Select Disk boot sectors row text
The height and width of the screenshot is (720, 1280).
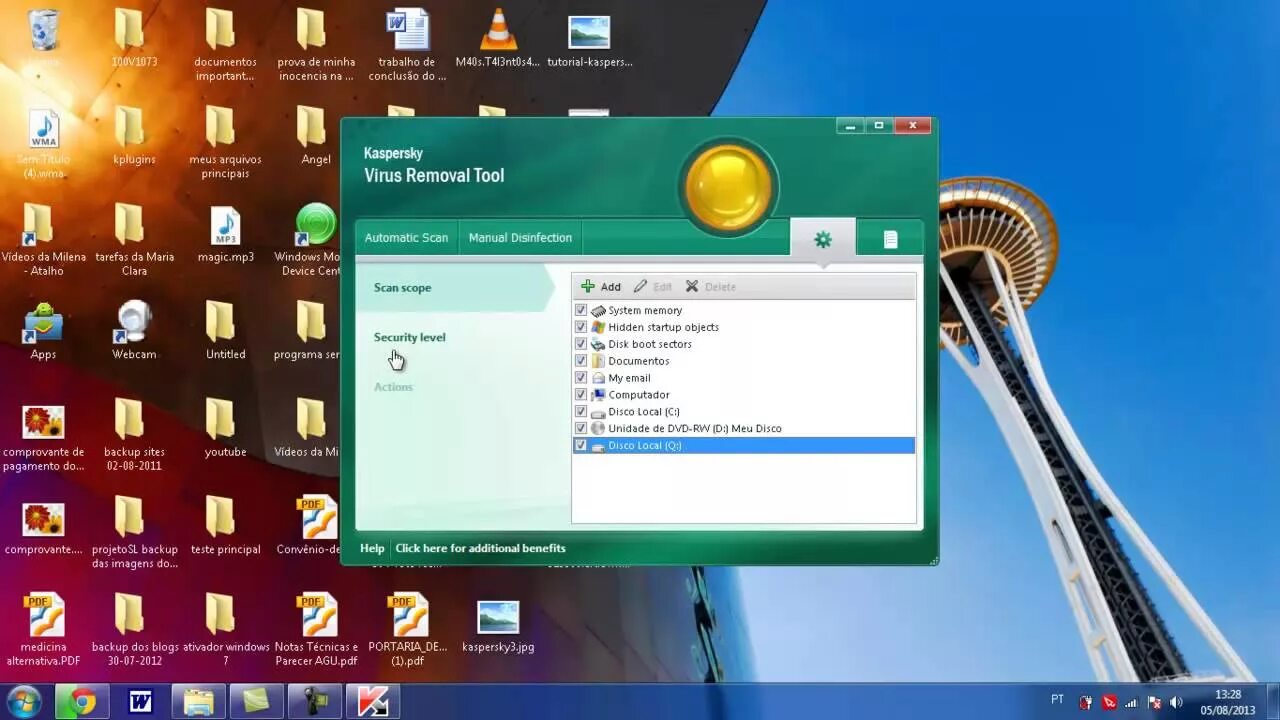[x=650, y=344]
